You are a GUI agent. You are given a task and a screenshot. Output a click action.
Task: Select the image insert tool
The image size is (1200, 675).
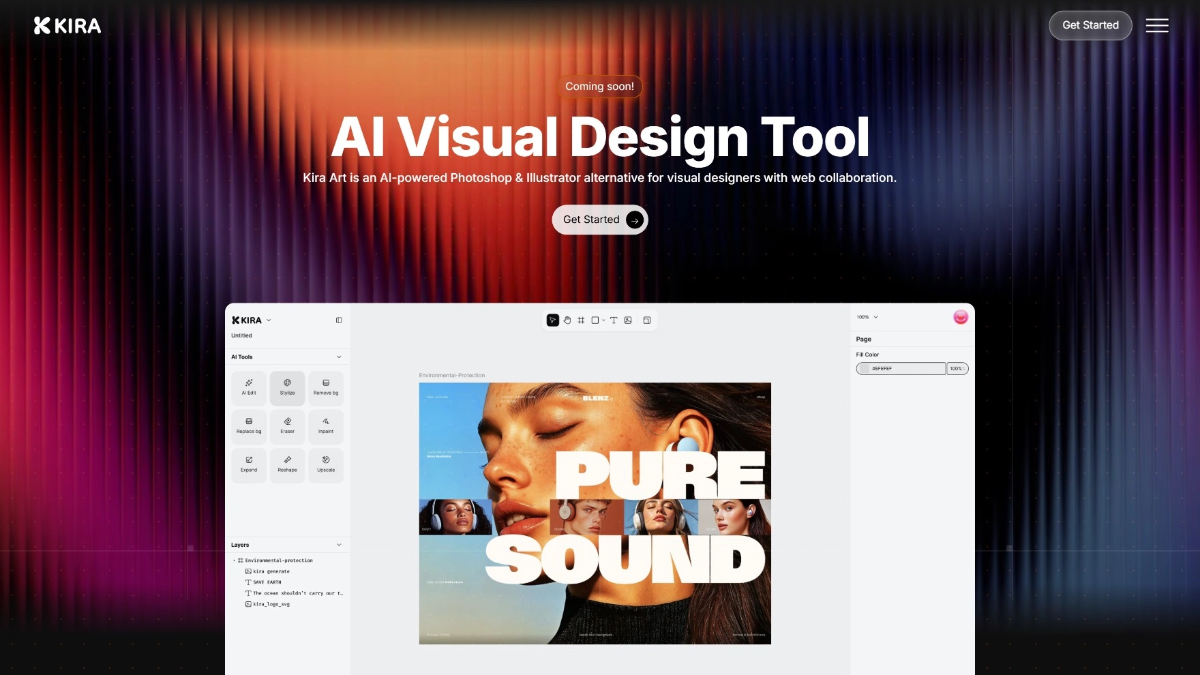coord(628,320)
